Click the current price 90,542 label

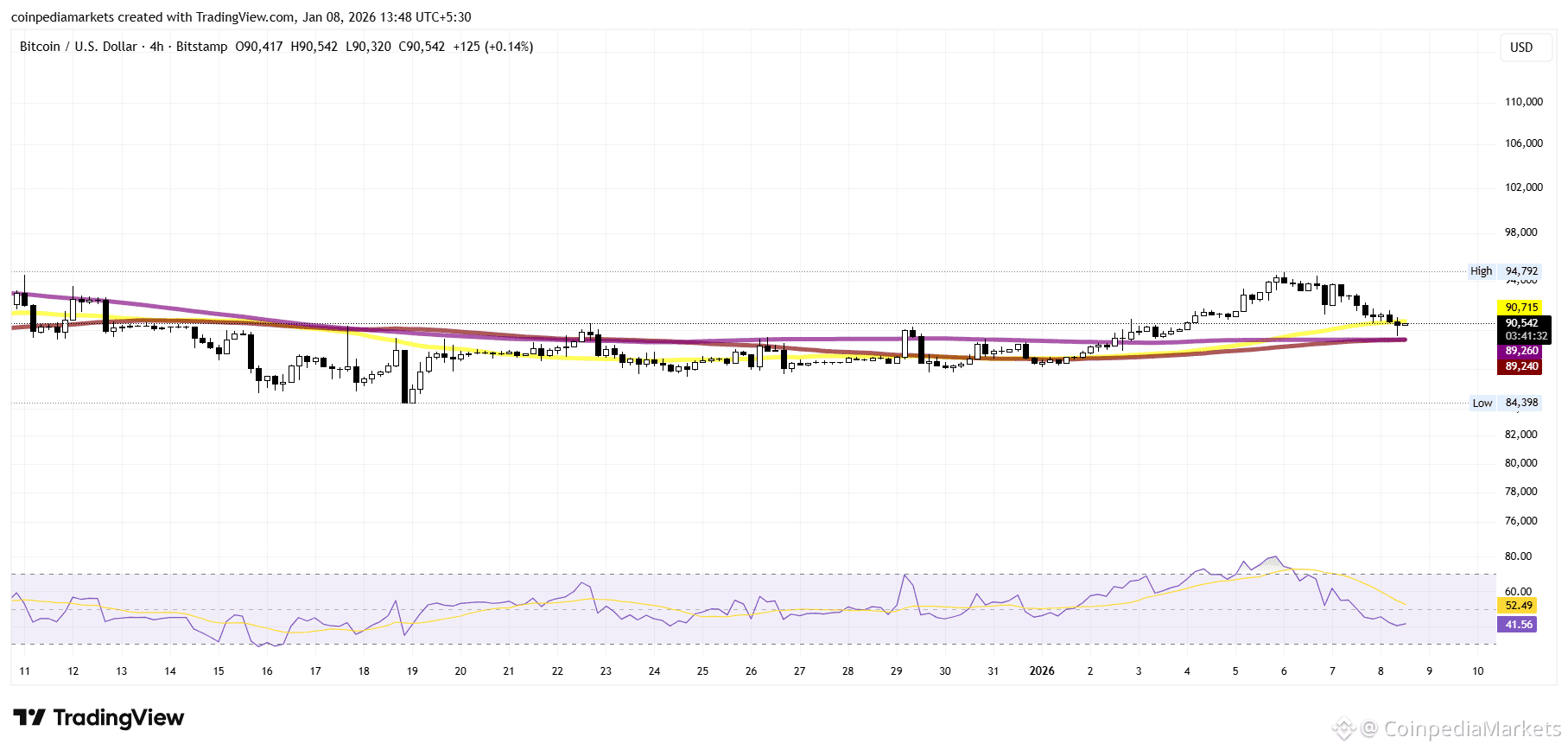tap(1522, 323)
